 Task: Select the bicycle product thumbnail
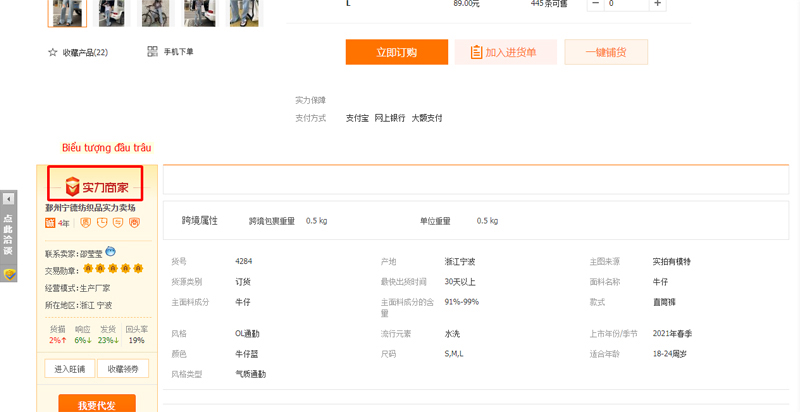point(155,13)
